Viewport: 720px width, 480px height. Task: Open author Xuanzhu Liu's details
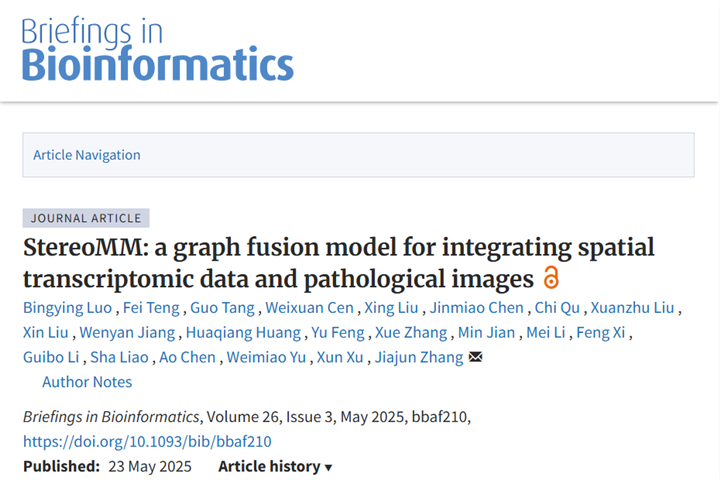[632, 308]
